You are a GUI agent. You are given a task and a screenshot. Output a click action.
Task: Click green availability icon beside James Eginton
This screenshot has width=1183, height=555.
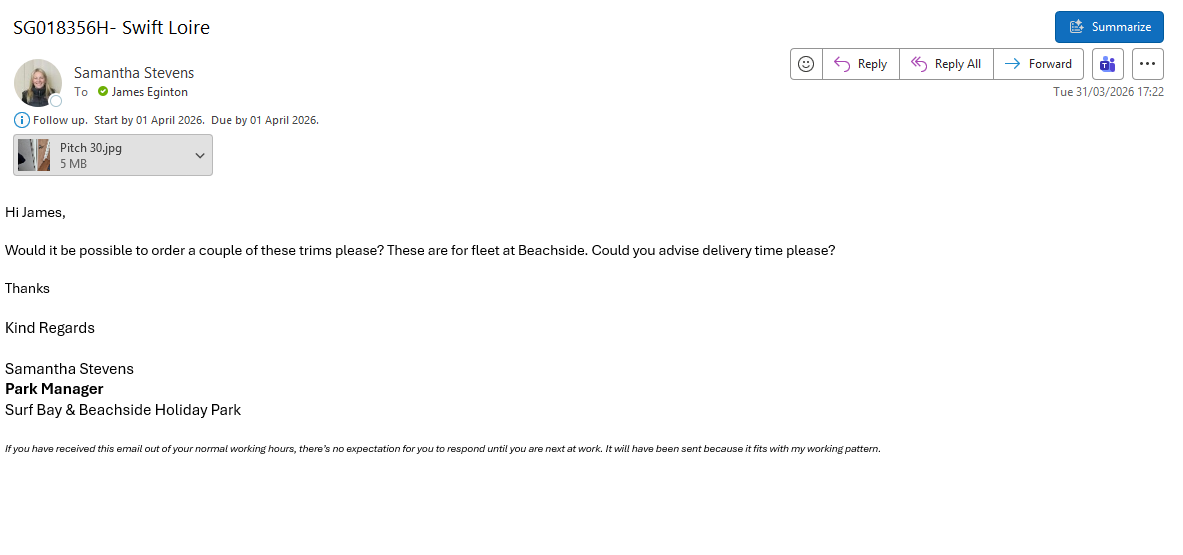tap(103, 92)
